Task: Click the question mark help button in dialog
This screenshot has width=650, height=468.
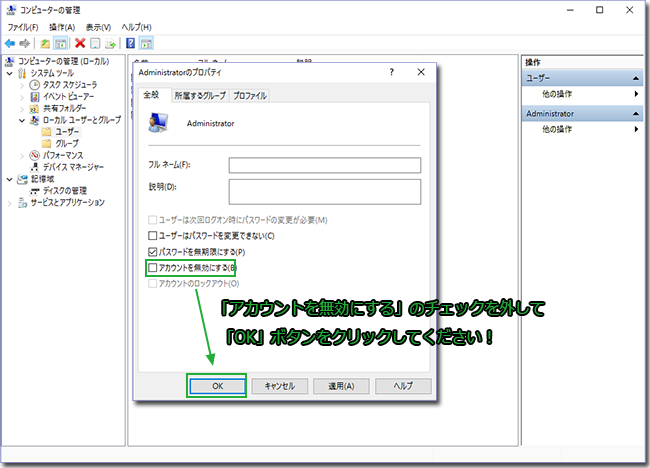Action: click(391, 72)
